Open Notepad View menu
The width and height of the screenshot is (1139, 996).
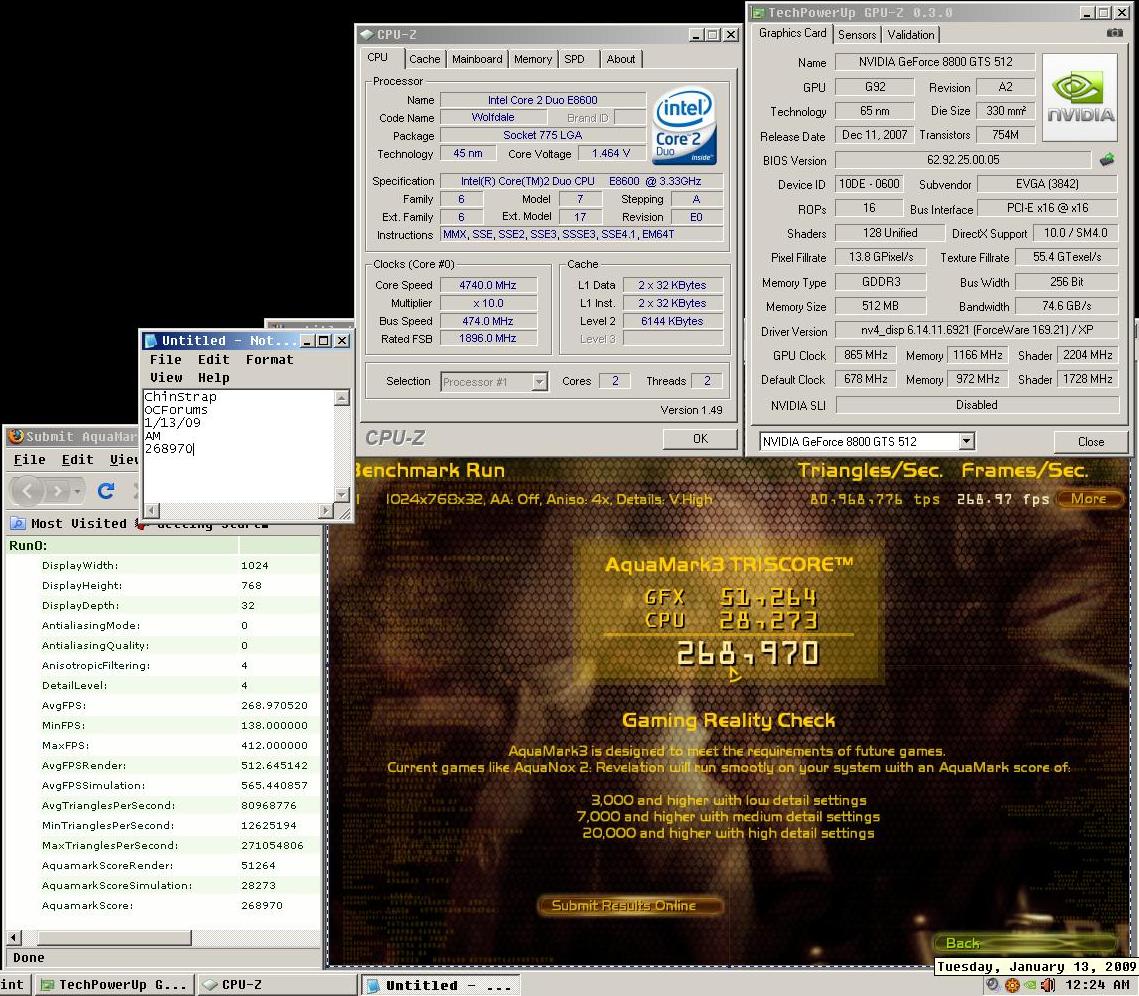[166, 378]
